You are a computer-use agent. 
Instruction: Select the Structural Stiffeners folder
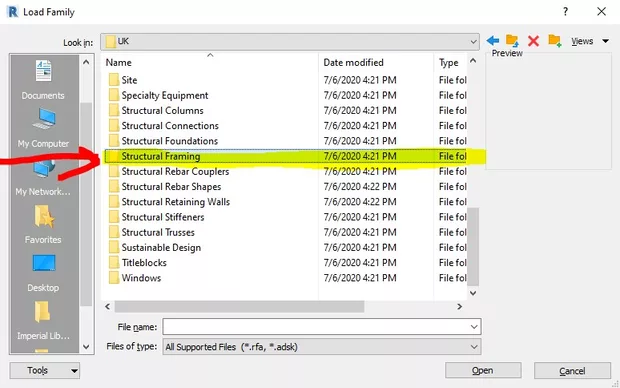click(x=163, y=217)
